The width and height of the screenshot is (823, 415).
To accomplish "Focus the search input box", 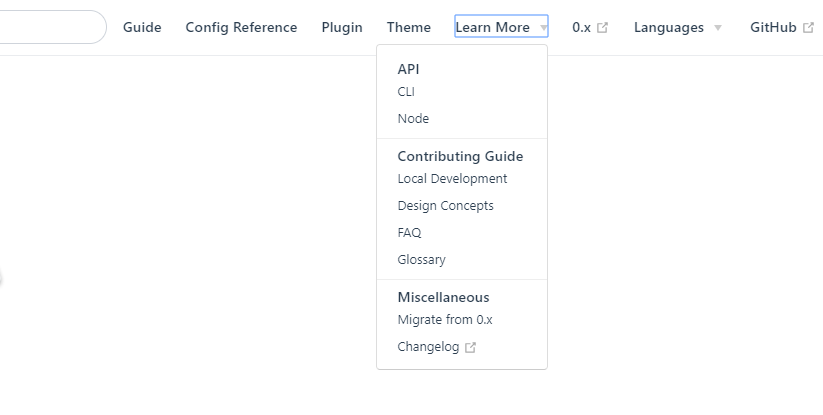I will (50, 27).
